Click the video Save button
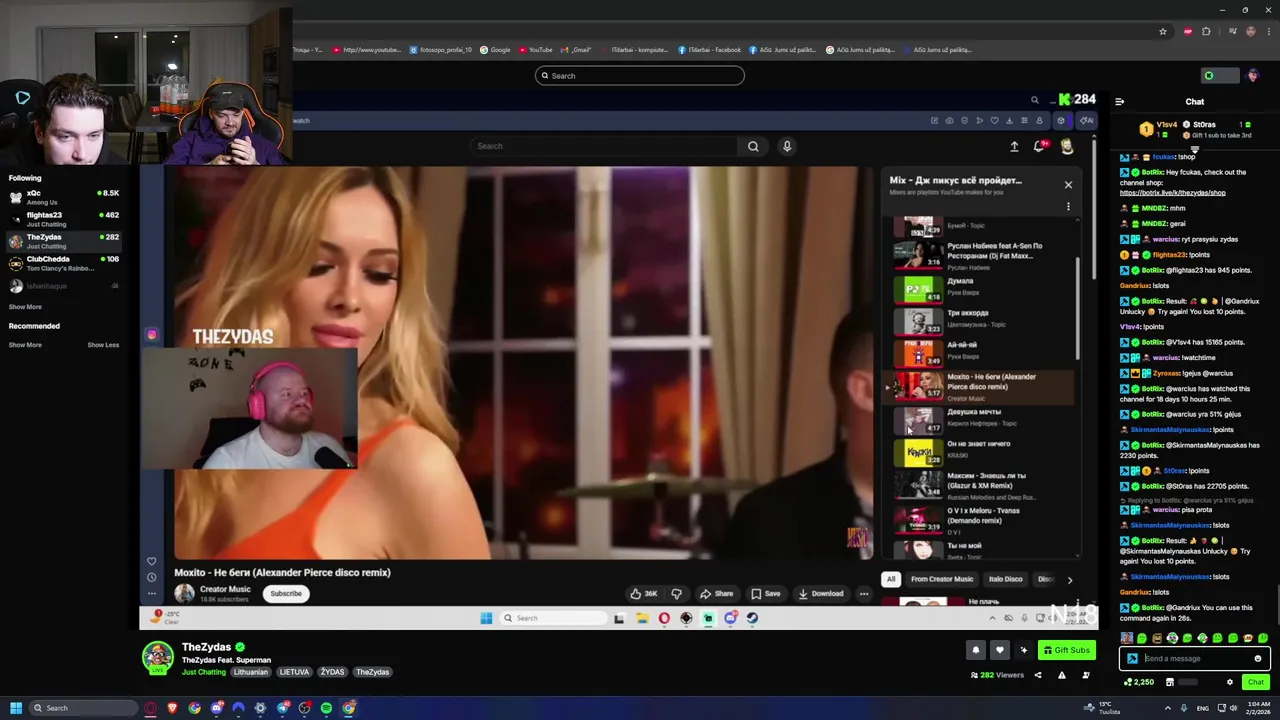This screenshot has width=1280, height=720. 765,594
